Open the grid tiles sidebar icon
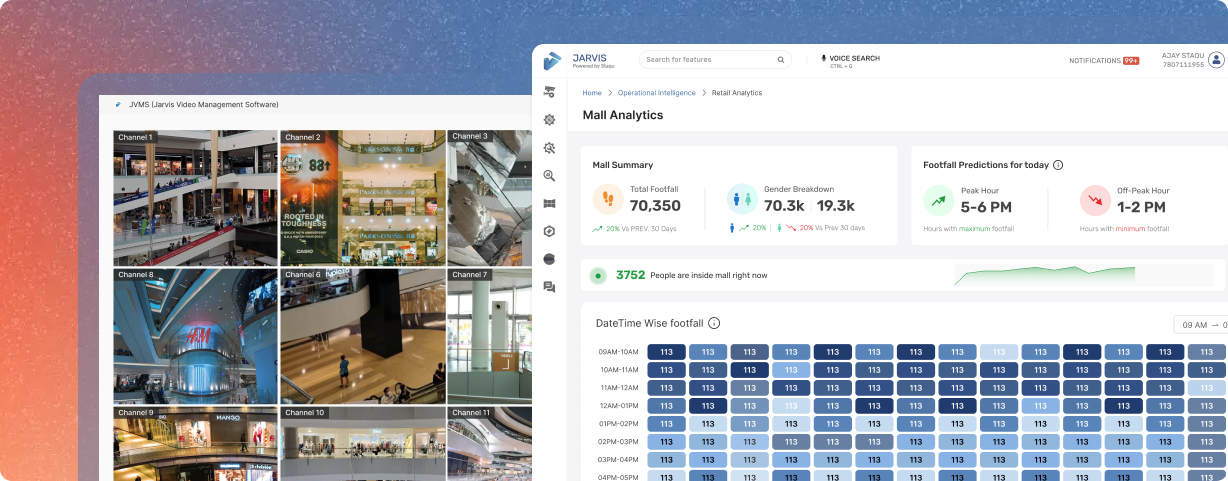 click(x=549, y=203)
